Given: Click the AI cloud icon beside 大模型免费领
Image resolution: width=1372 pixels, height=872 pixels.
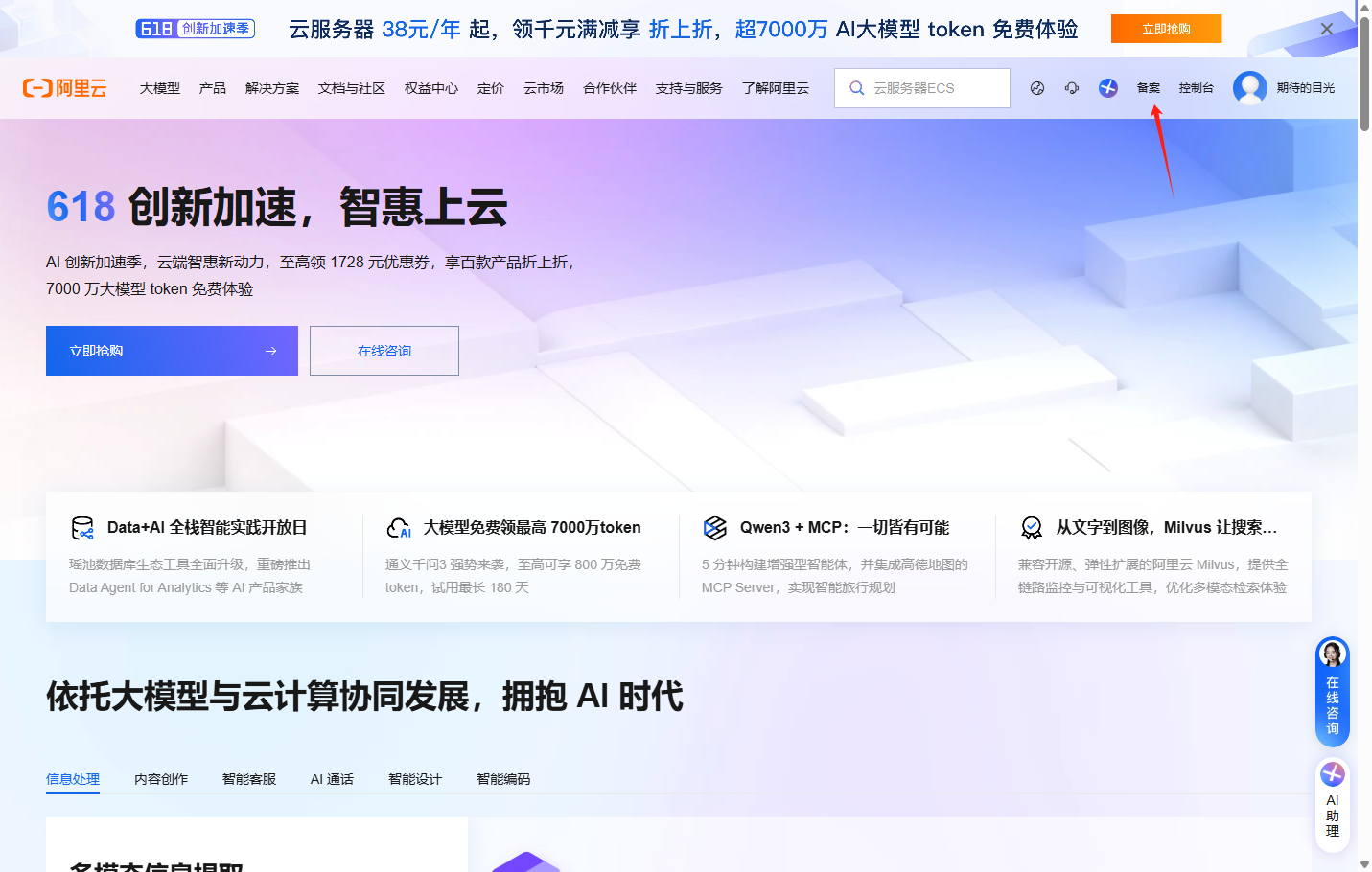Looking at the screenshot, I should (x=399, y=528).
